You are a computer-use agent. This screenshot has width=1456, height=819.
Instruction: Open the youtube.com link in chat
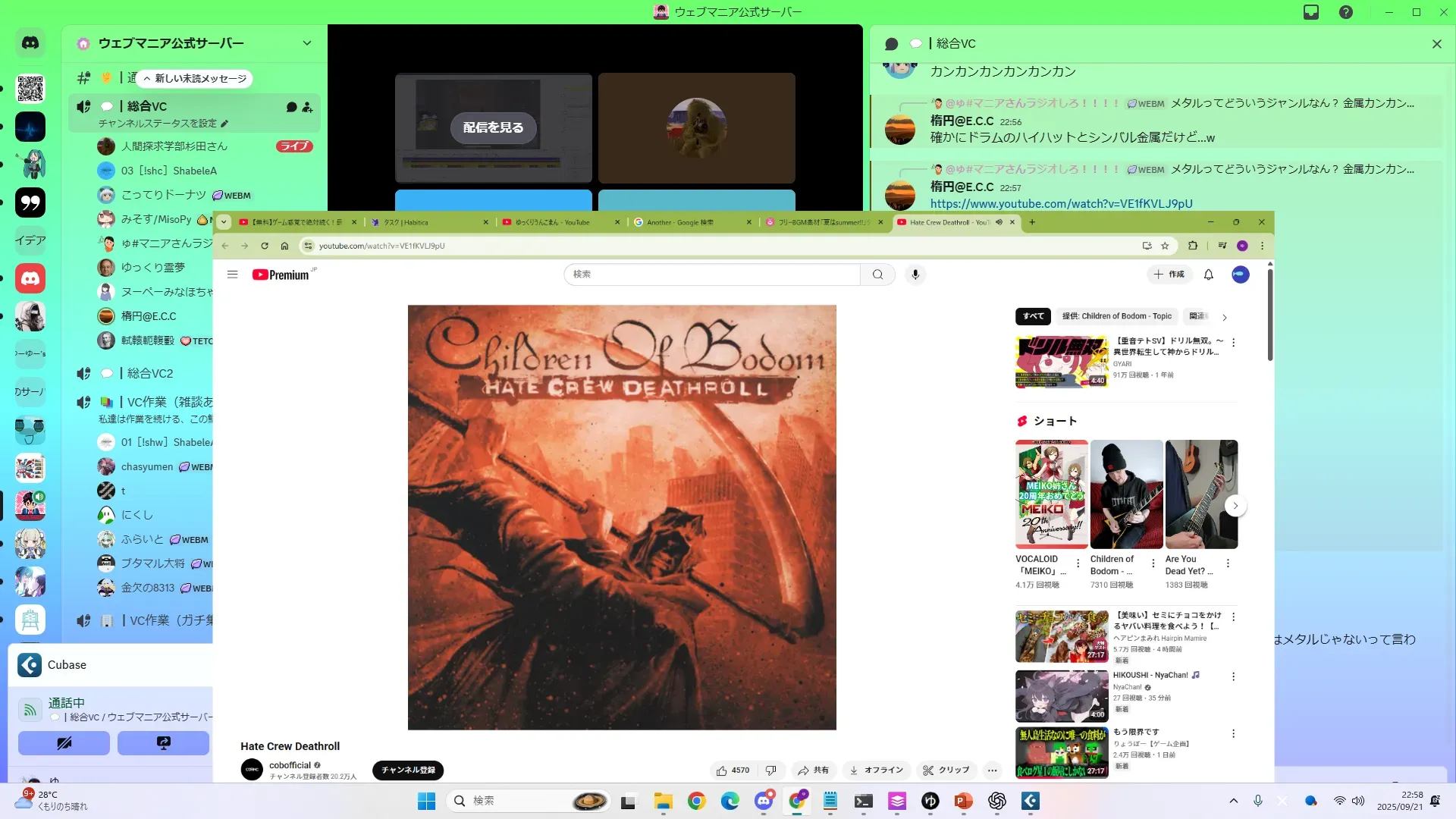[x=1061, y=203]
